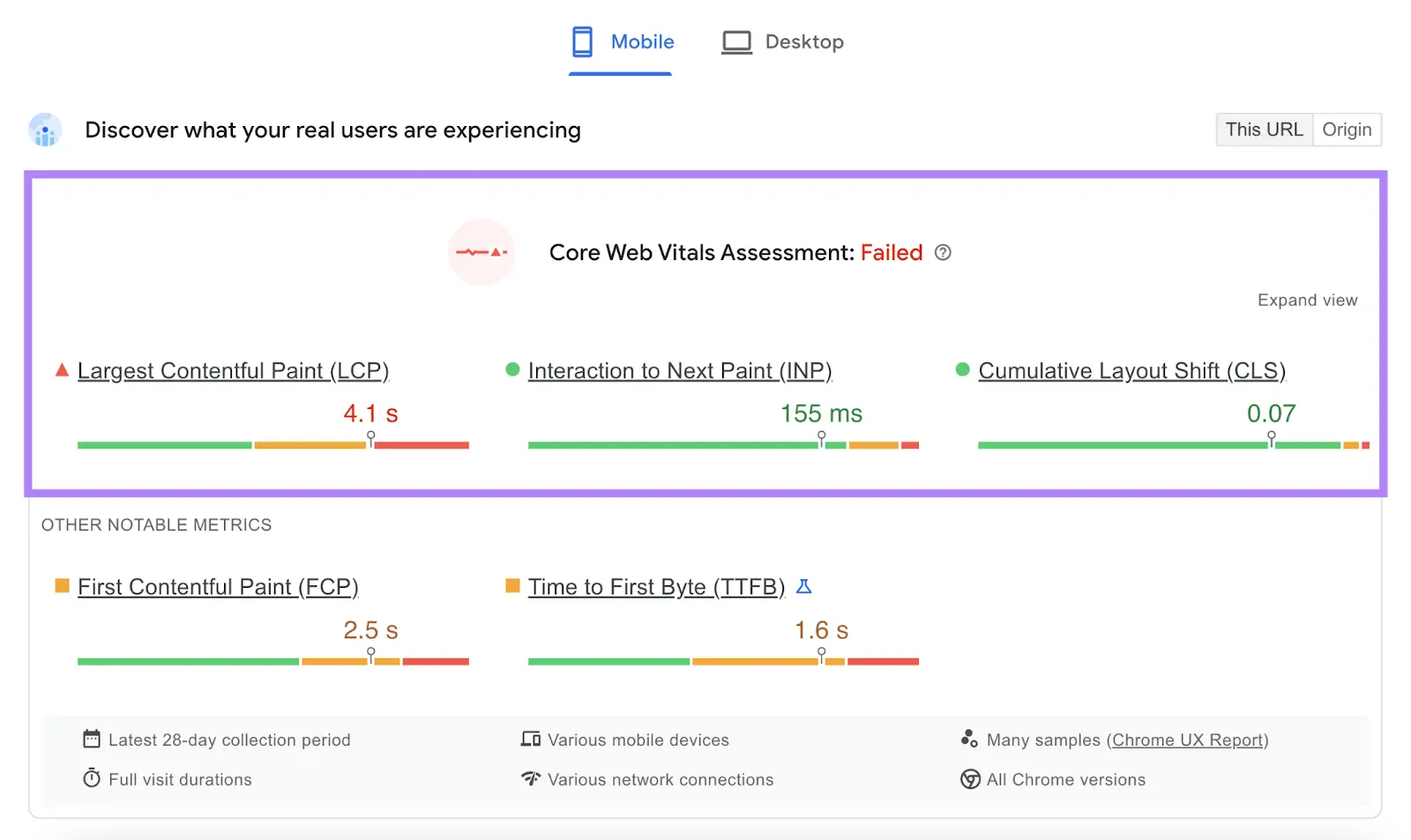Screen dimensions: 1411x840
Task: Click the Chrome browser icon beside All Chrome versions
Action: coord(969,778)
